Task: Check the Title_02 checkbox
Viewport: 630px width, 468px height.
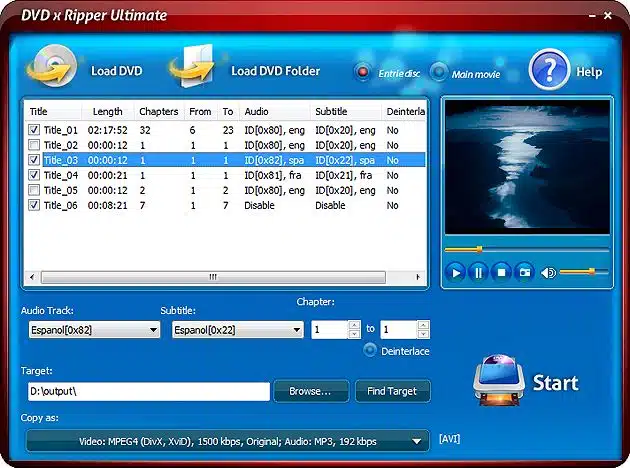Action: (x=34, y=145)
